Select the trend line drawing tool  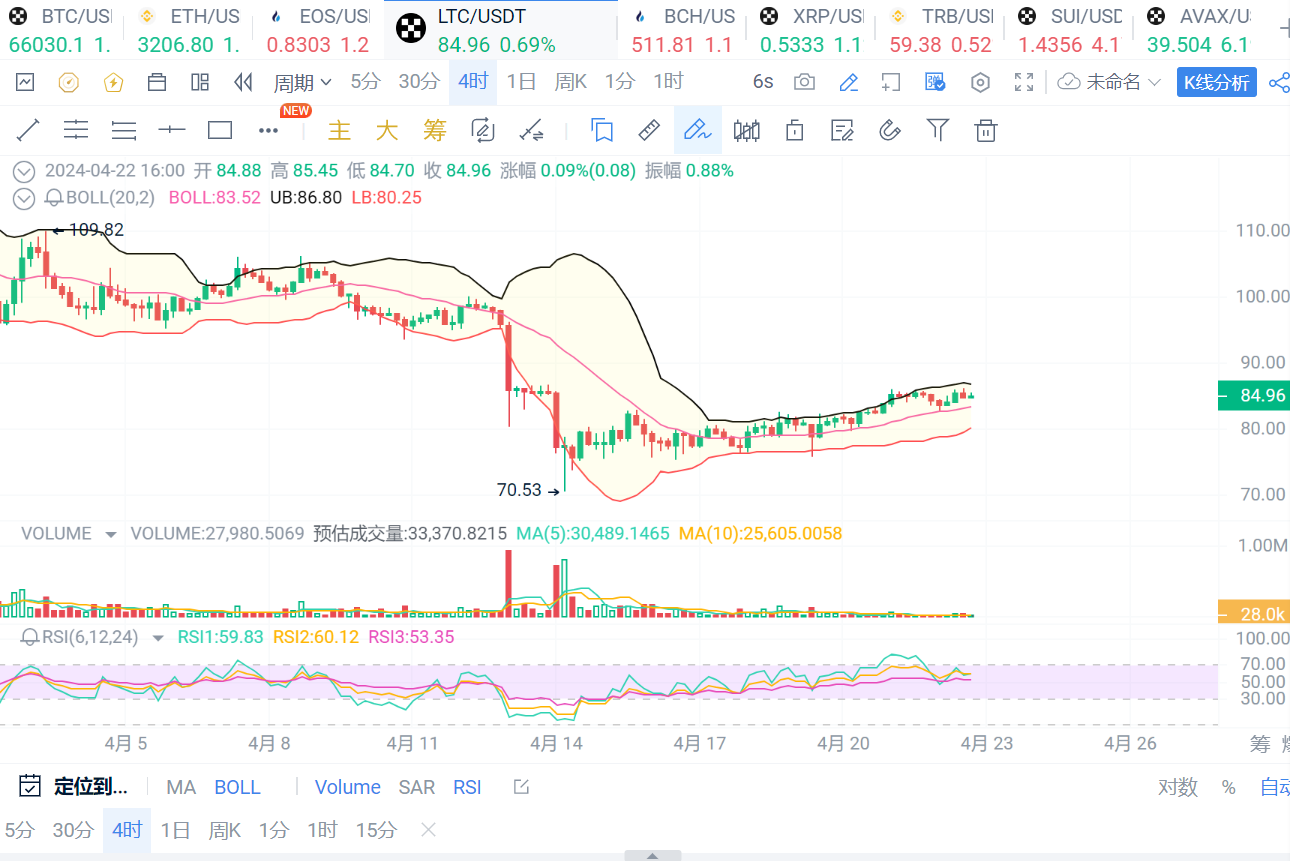click(27, 130)
